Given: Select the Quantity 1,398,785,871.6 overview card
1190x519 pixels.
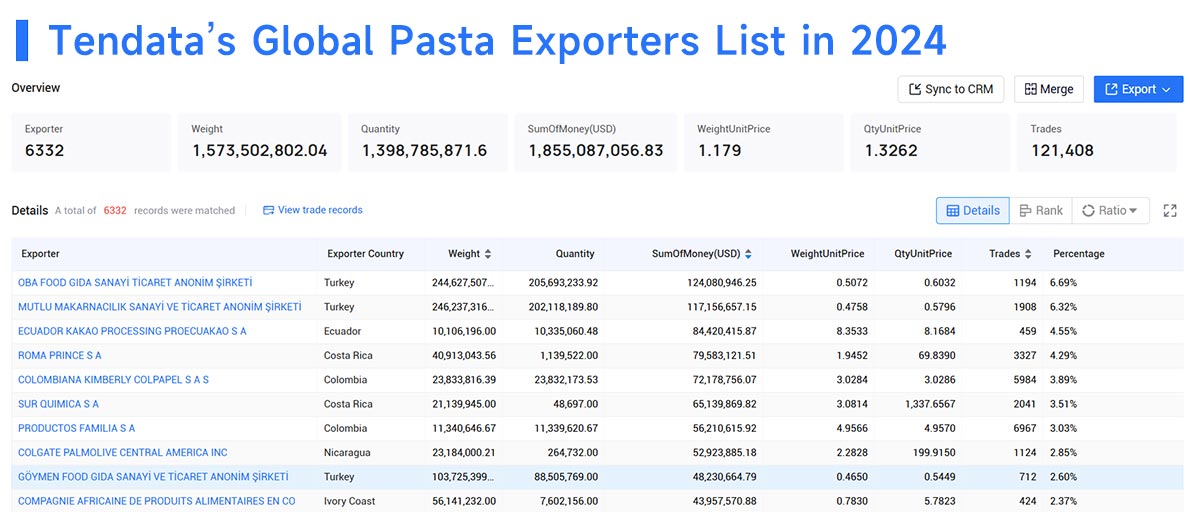Looking at the screenshot, I should click(428, 142).
